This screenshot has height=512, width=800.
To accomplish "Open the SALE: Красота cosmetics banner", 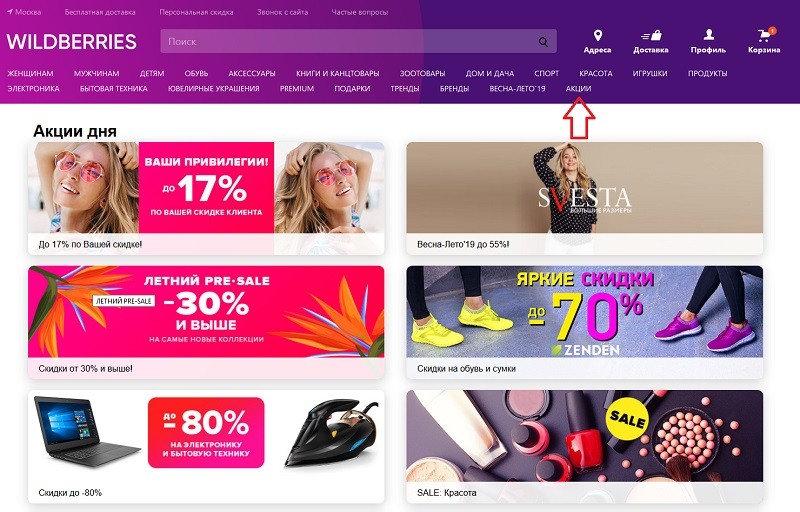I will [x=585, y=446].
